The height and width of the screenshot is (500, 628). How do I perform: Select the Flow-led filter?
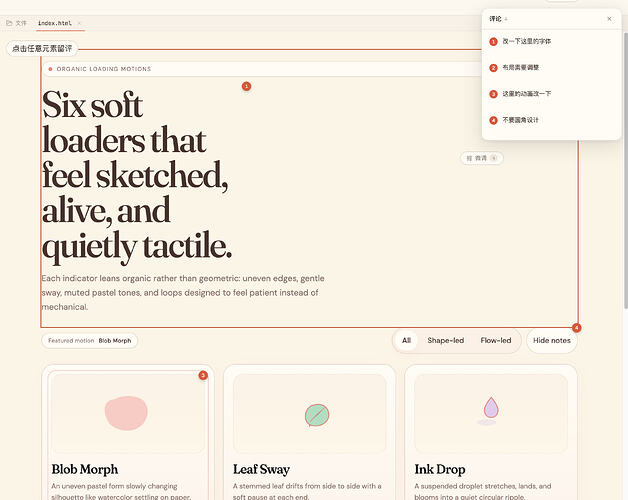click(496, 341)
